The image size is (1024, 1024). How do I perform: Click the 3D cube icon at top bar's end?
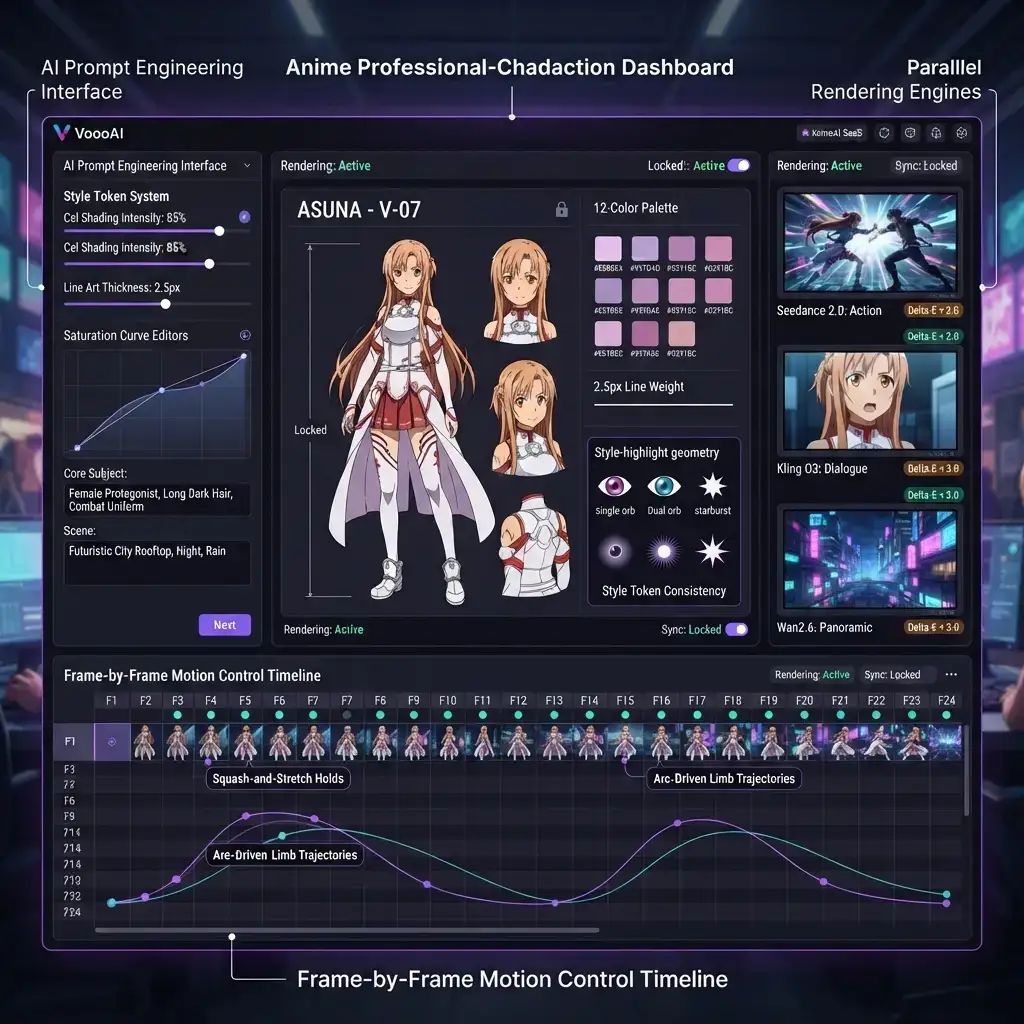tap(962, 133)
